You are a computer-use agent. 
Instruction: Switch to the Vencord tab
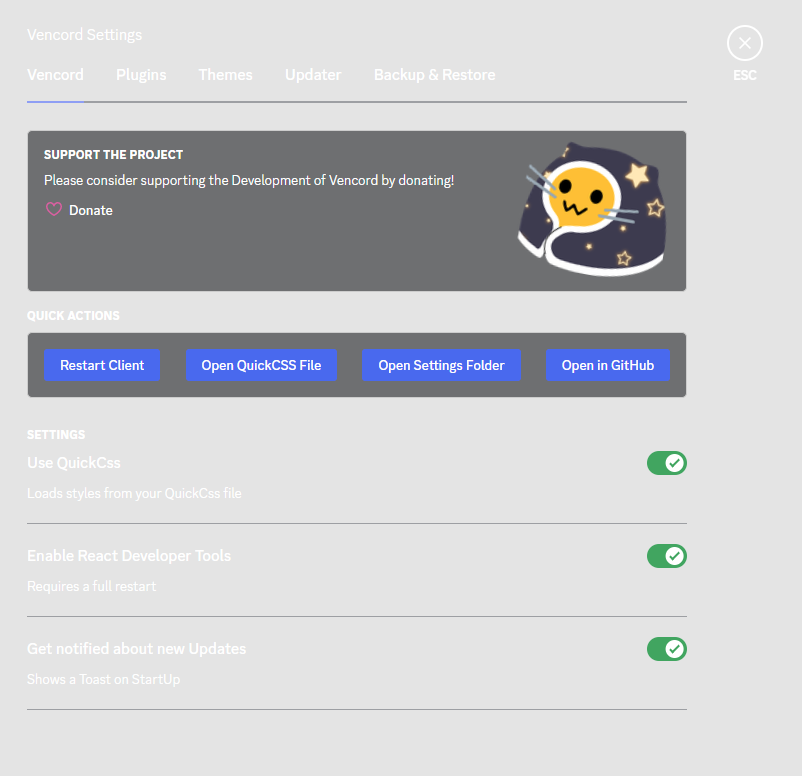[55, 75]
